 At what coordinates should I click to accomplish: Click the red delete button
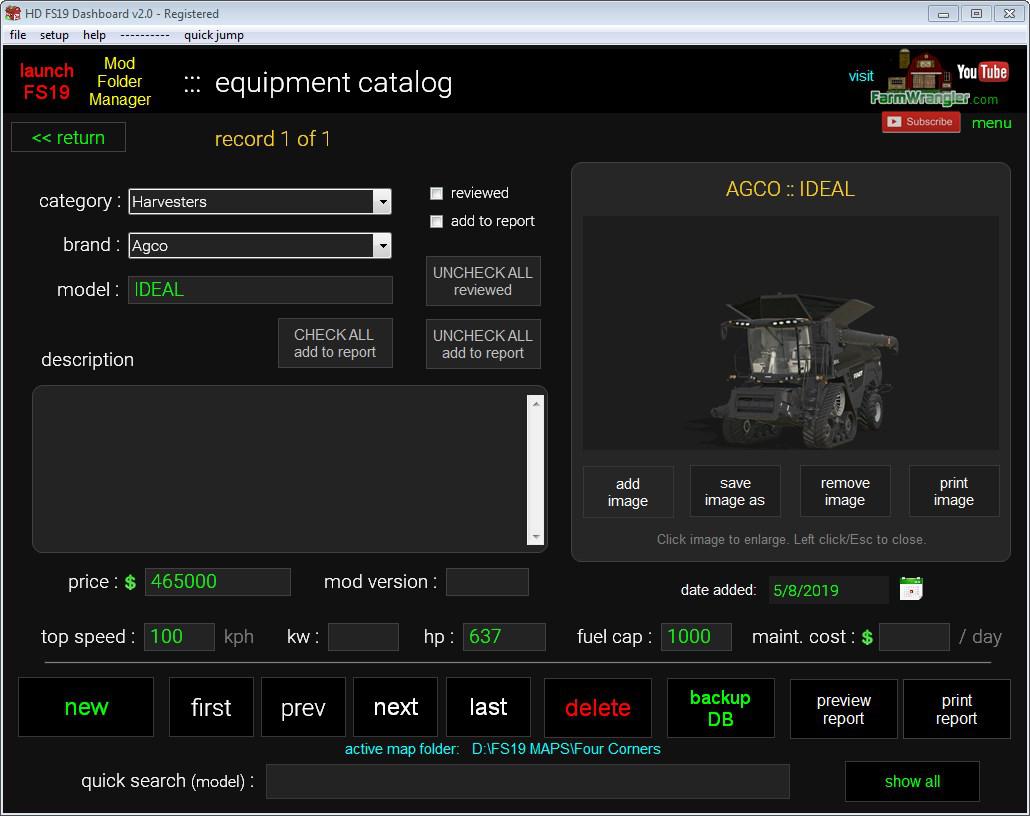[597, 708]
